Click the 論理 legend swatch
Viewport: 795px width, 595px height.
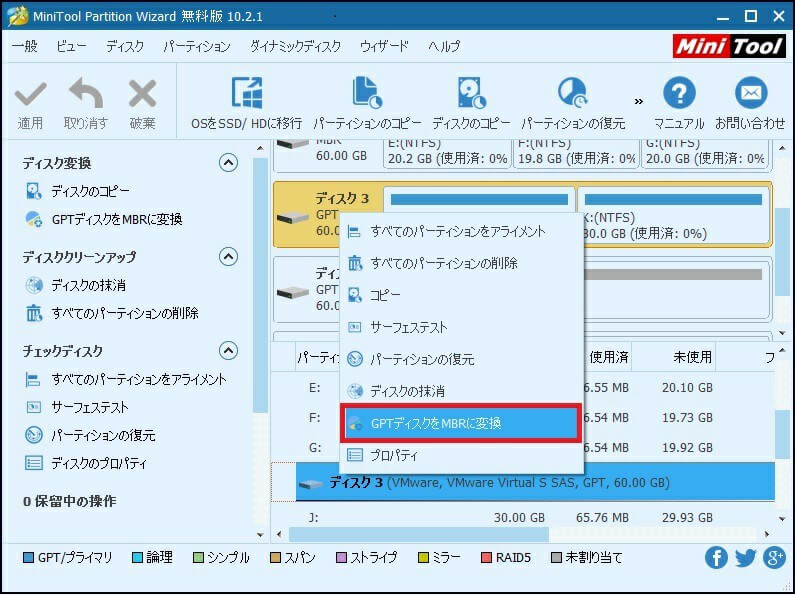point(137,559)
